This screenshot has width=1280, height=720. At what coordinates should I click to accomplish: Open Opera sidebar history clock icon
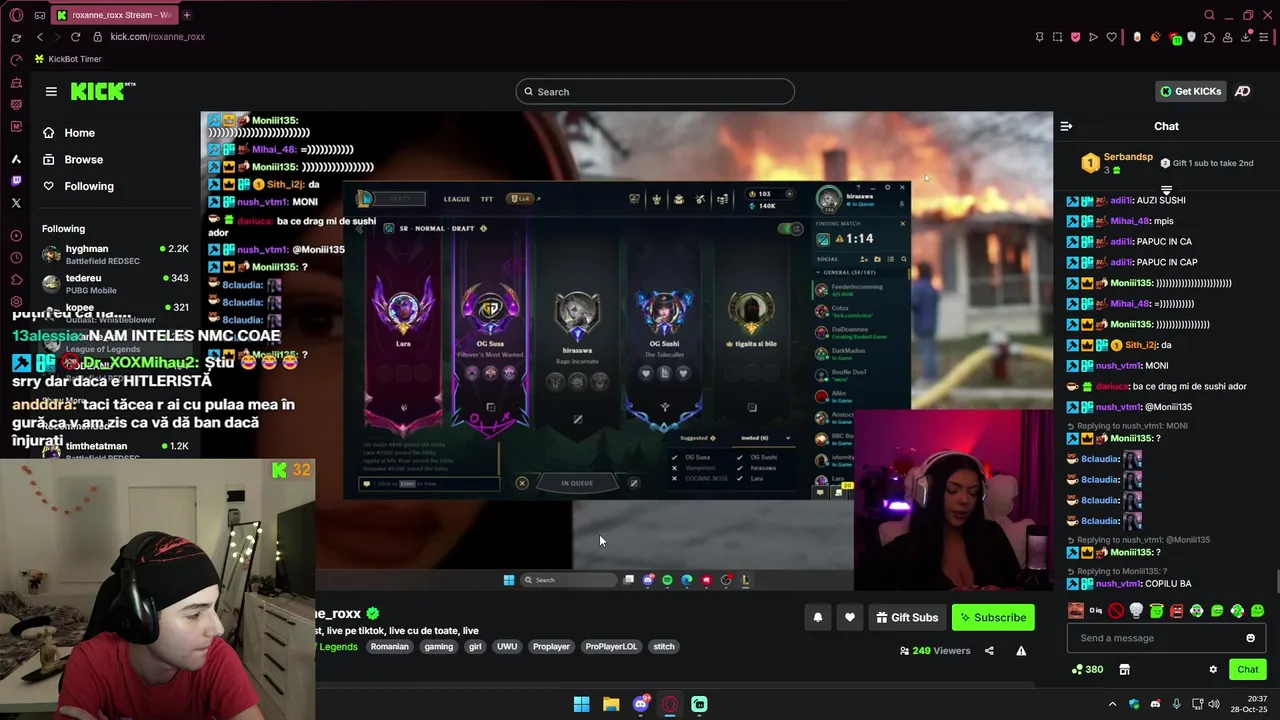pos(16,257)
